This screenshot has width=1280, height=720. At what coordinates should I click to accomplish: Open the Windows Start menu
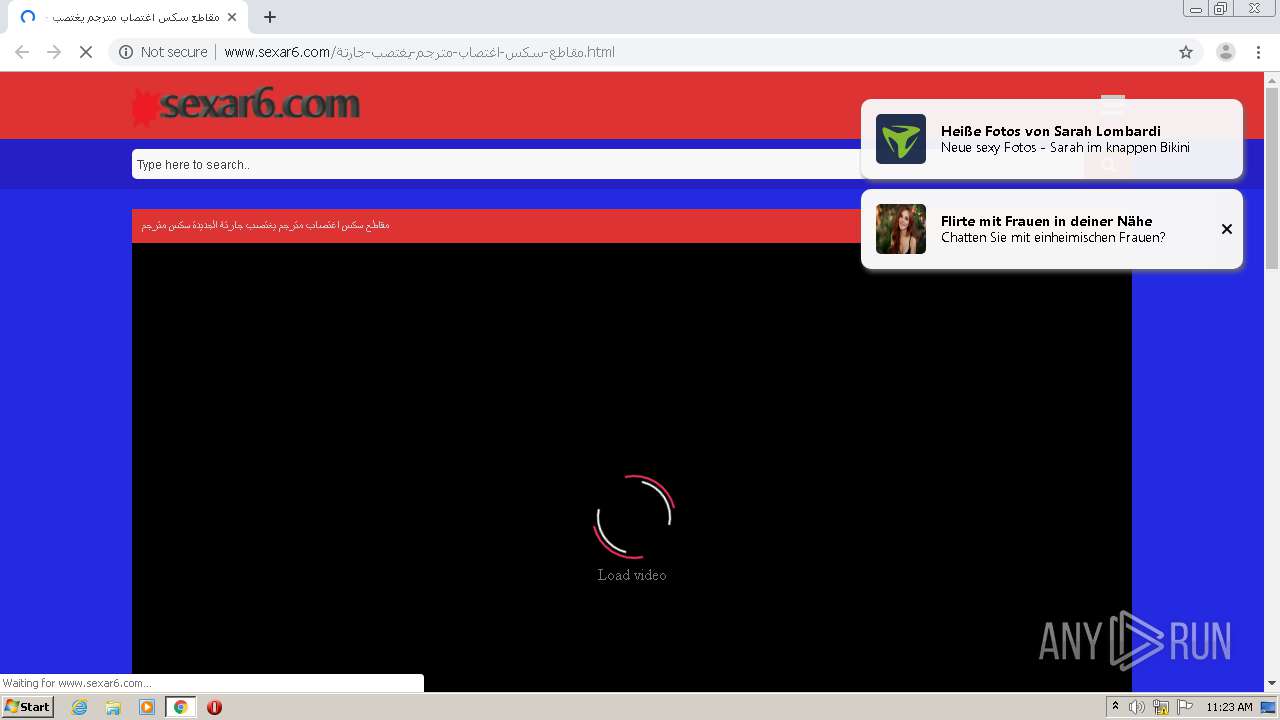point(28,707)
